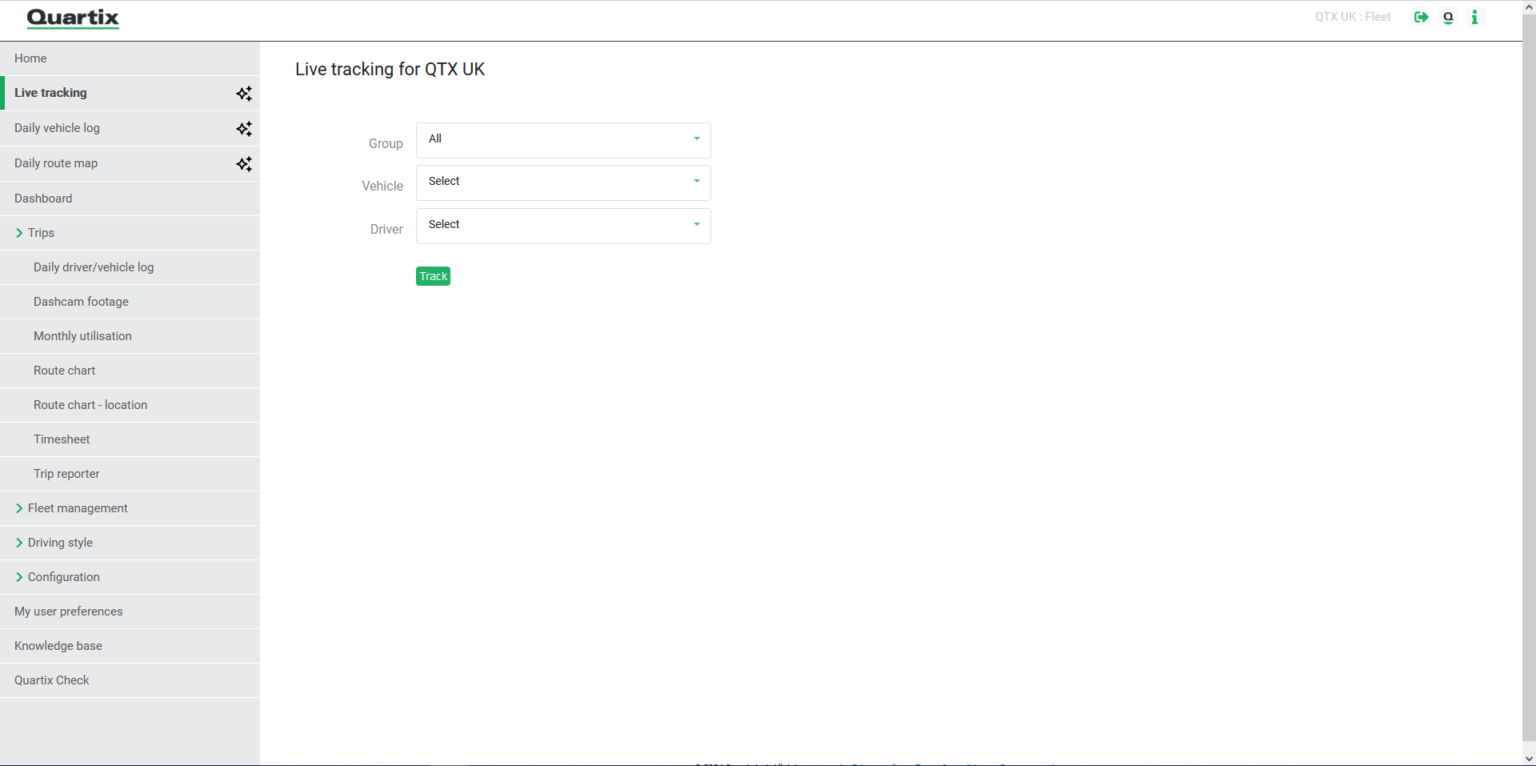1536x766 pixels.
Task: Go to Dashboard in sidebar
Action: coord(43,198)
